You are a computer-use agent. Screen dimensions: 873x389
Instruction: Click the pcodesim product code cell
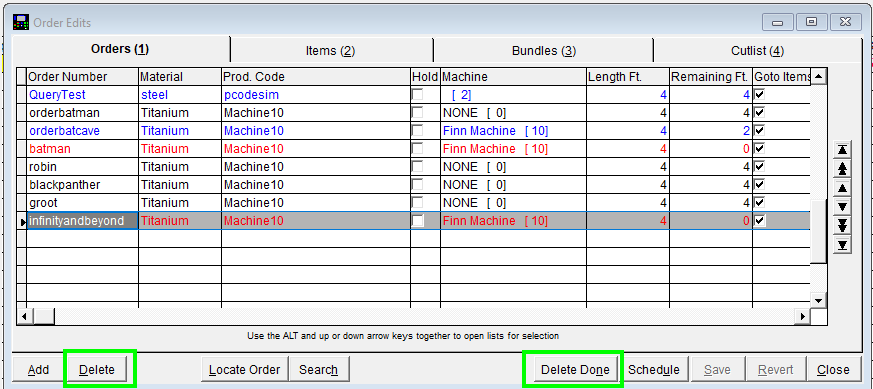tap(316, 95)
